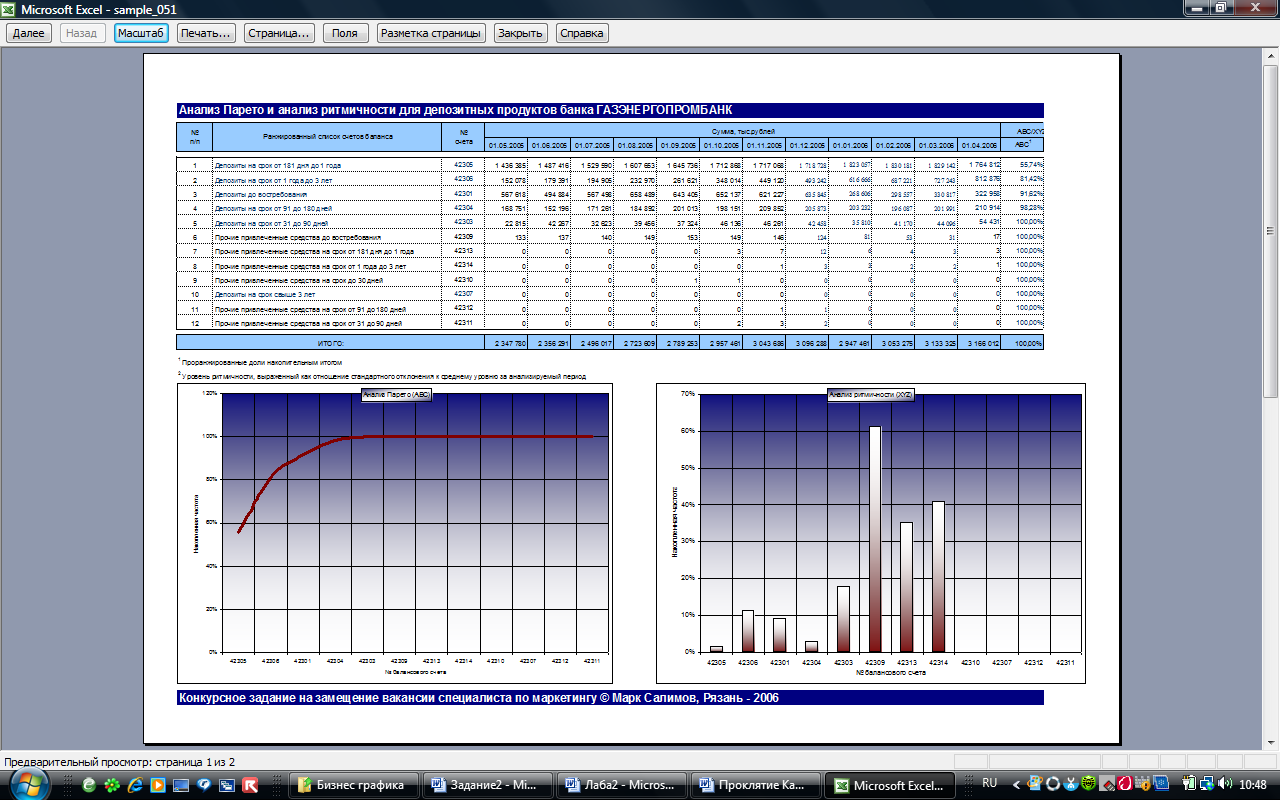Close print preview with Закрыть
This screenshot has height=800, width=1280.
(x=521, y=33)
